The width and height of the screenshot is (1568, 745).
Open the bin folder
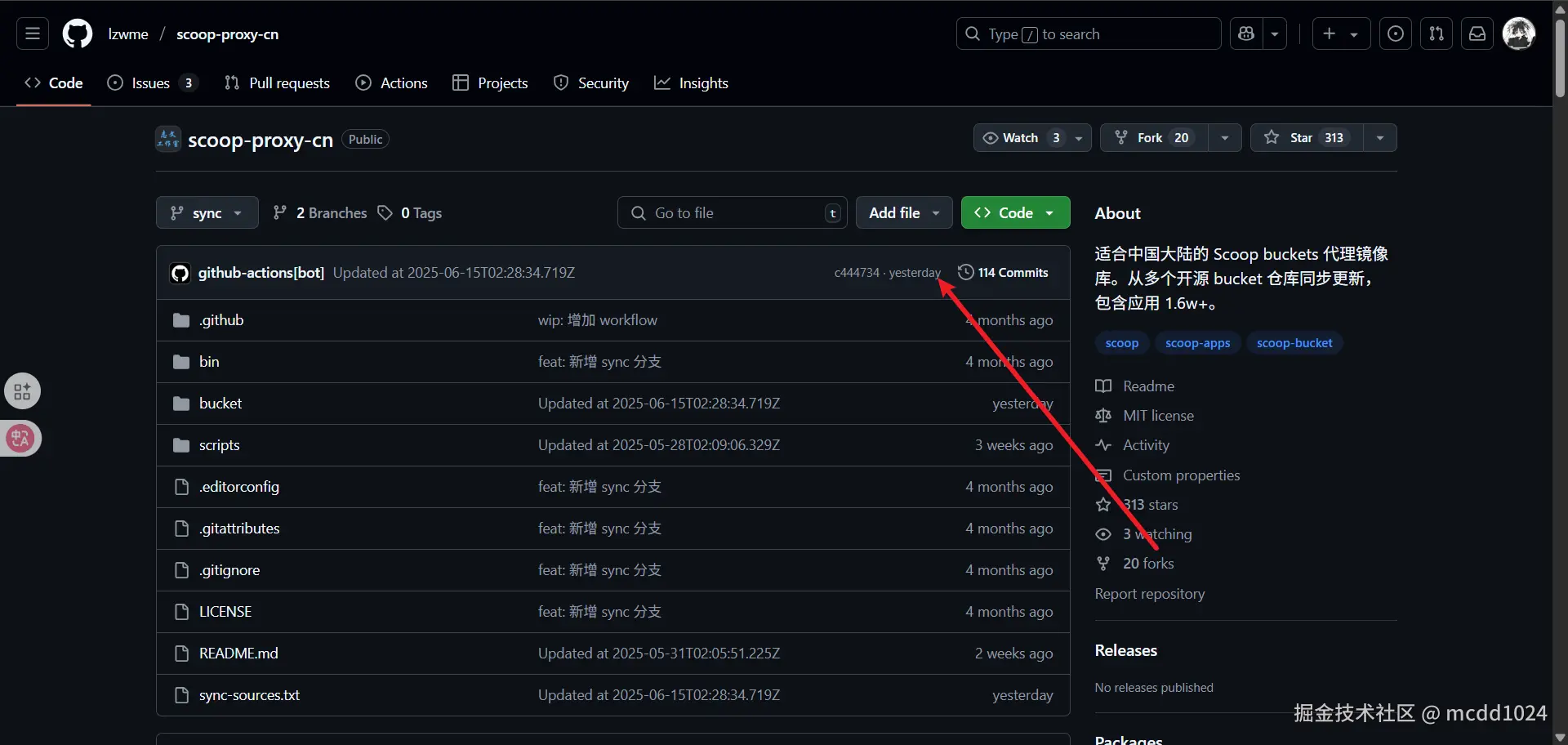point(209,362)
